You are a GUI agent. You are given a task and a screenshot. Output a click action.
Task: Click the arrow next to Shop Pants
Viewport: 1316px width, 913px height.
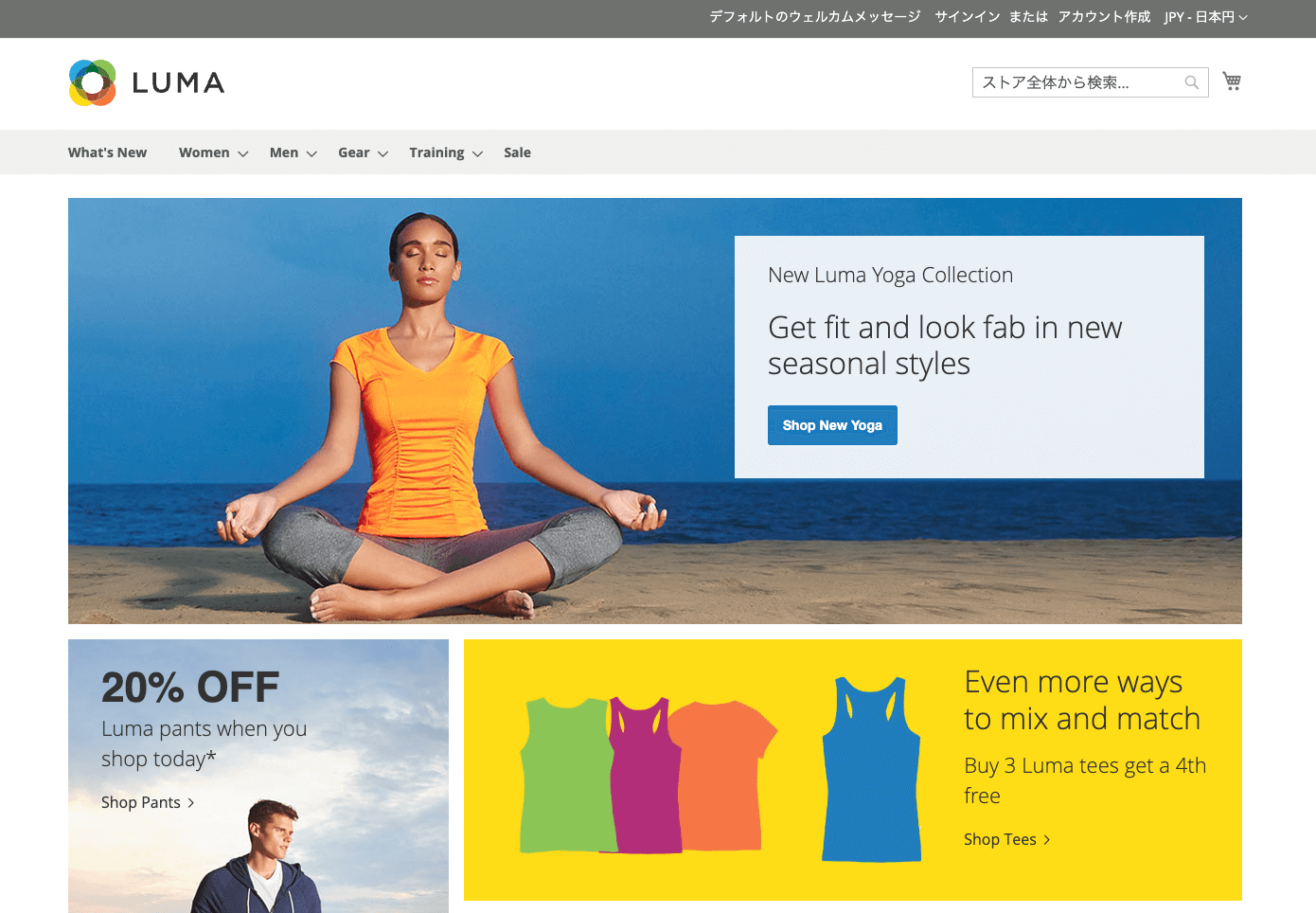click(191, 803)
